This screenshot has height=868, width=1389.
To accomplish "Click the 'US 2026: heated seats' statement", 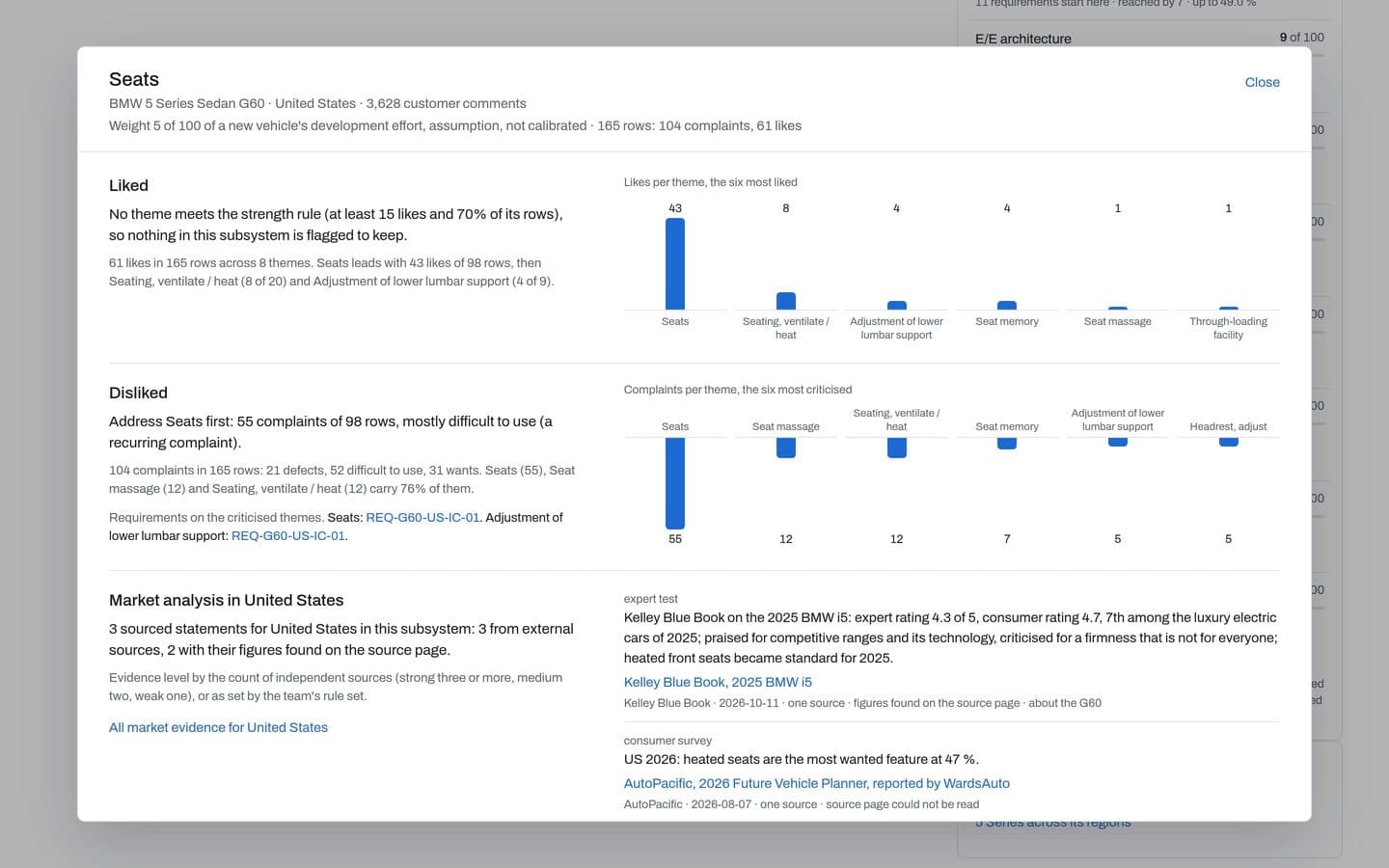I will click(x=802, y=759).
